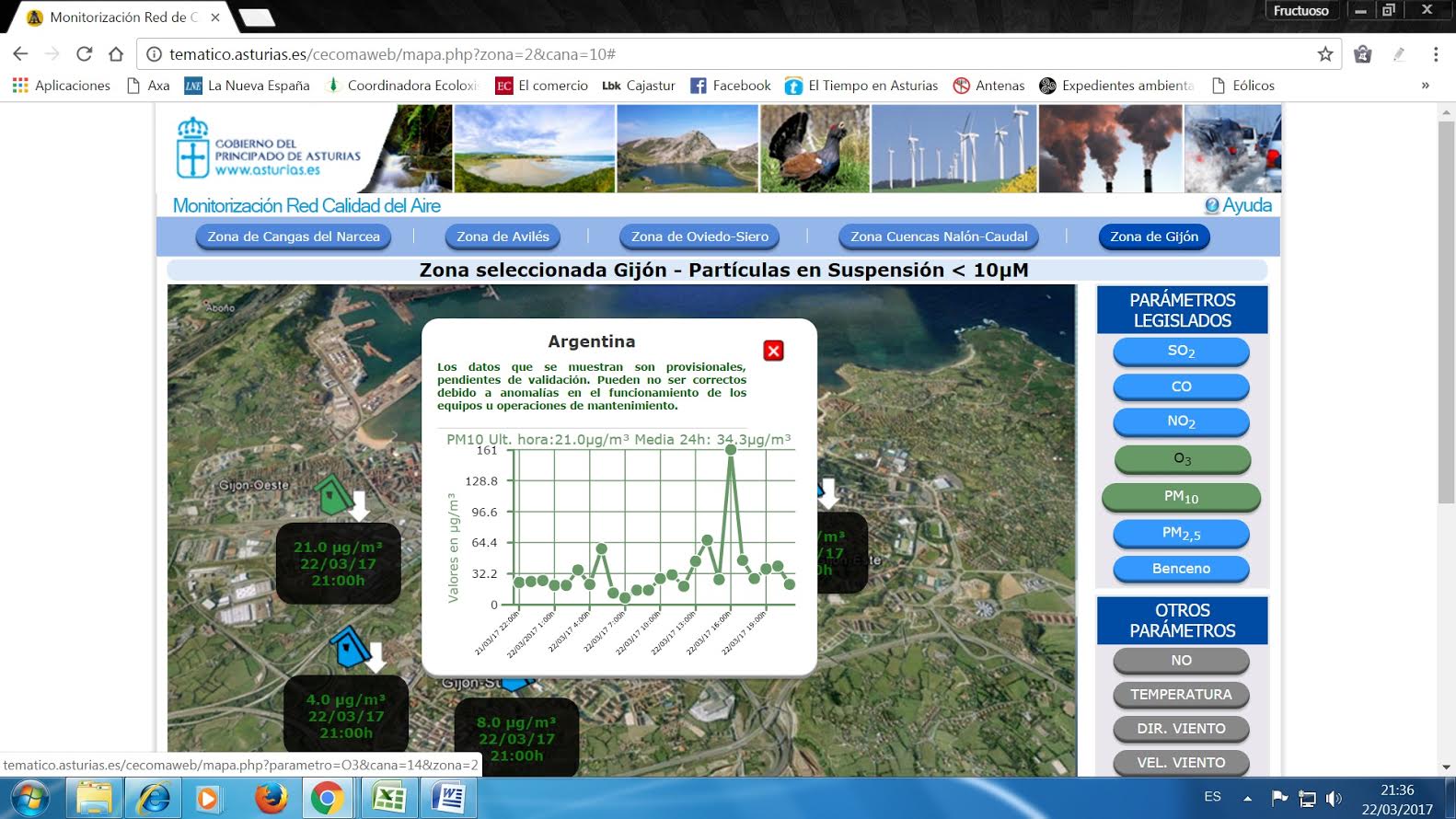The width and height of the screenshot is (1456, 819).
Task: Launch Firefox from the taskbar
Action: 271,798
